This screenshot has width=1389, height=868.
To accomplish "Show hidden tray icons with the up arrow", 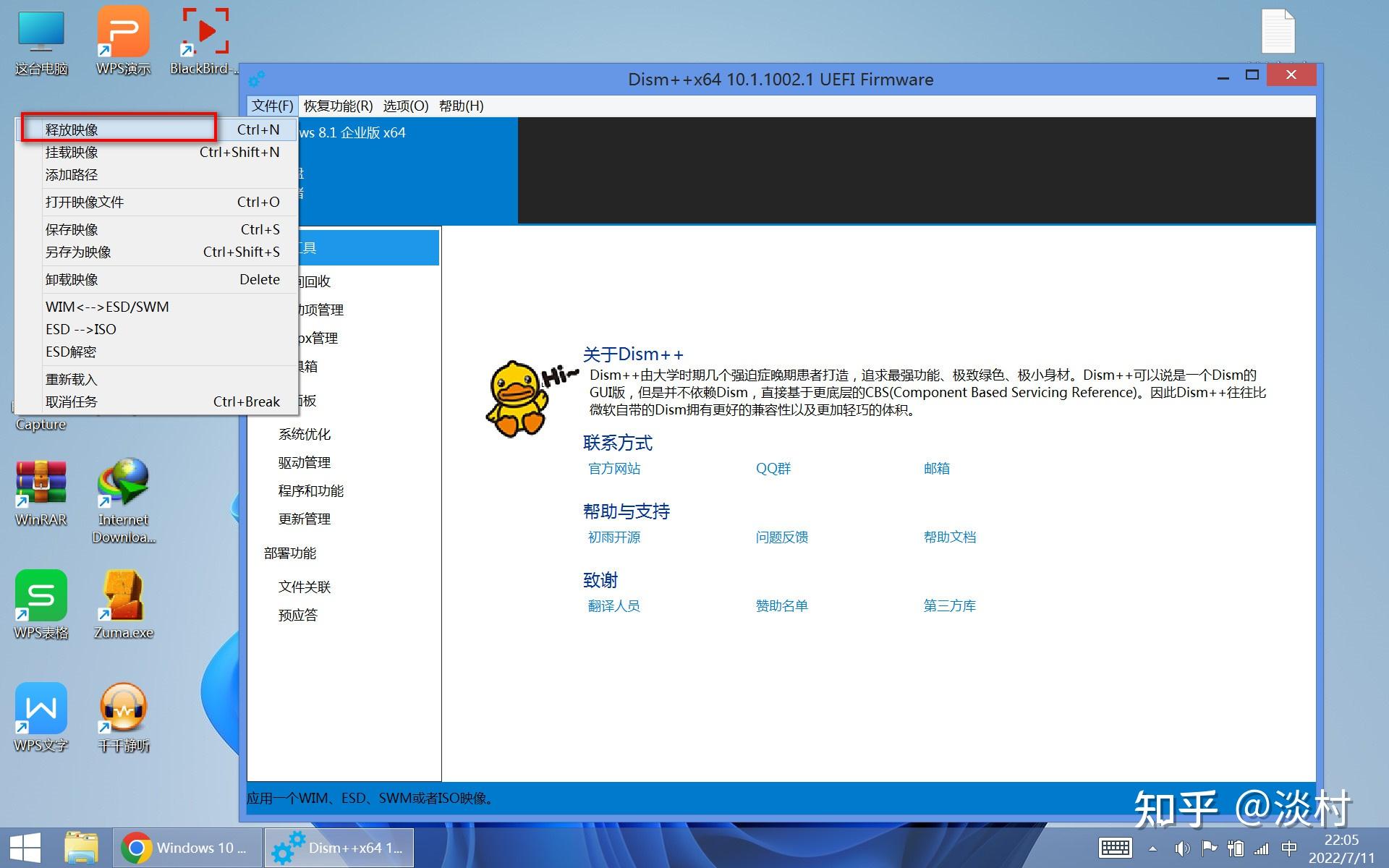I will coord(1153,848).
